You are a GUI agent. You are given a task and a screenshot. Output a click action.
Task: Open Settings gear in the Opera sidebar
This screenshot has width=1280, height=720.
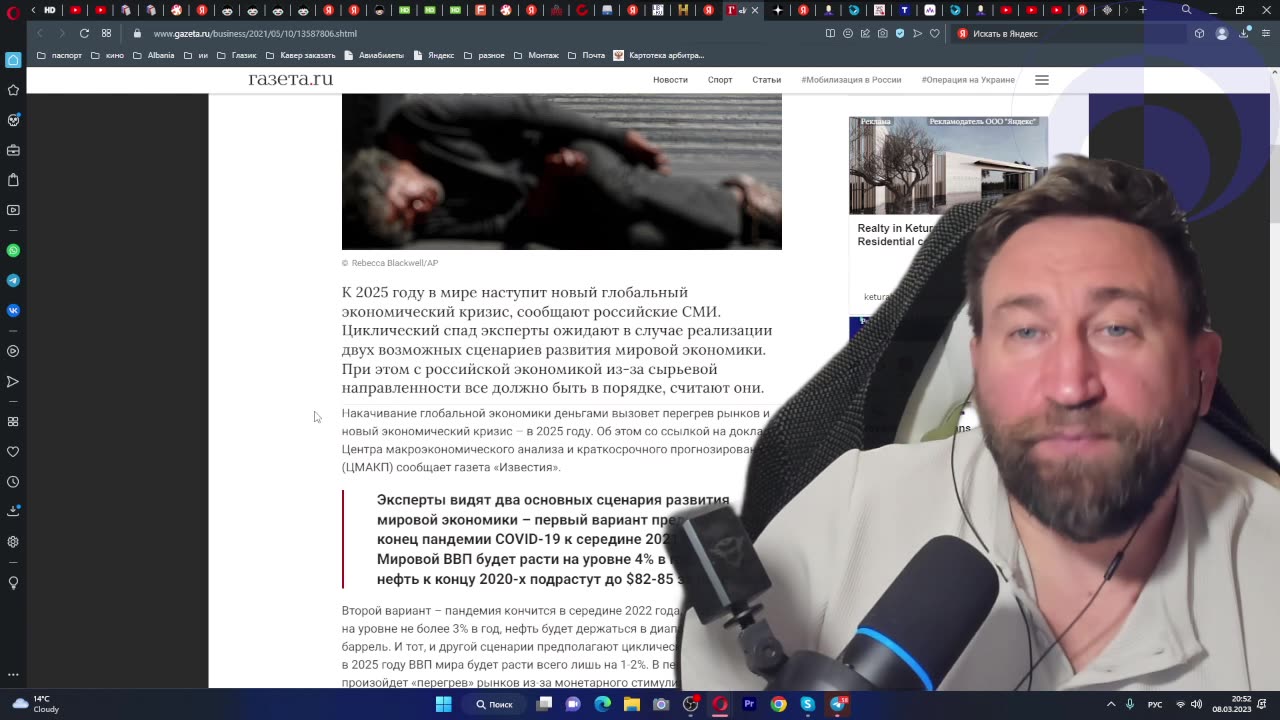[13, 542]
